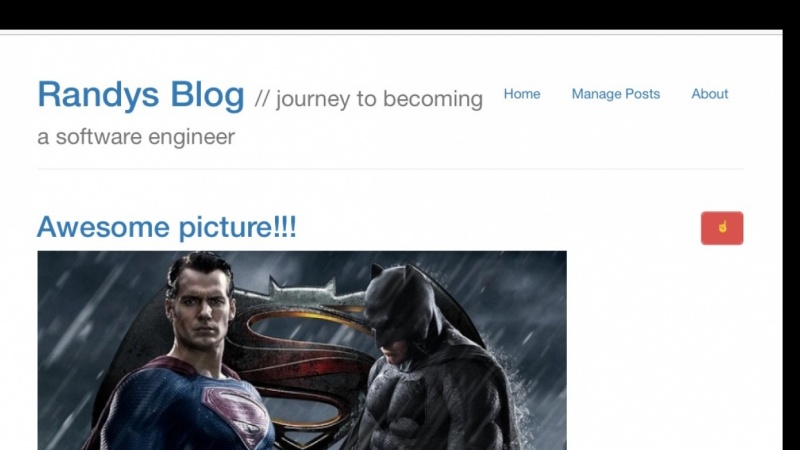Viewport: 800px width, 450px height.
Task: Click the pointing-hand emoji in the red button
Action: [x=722, y=228]
